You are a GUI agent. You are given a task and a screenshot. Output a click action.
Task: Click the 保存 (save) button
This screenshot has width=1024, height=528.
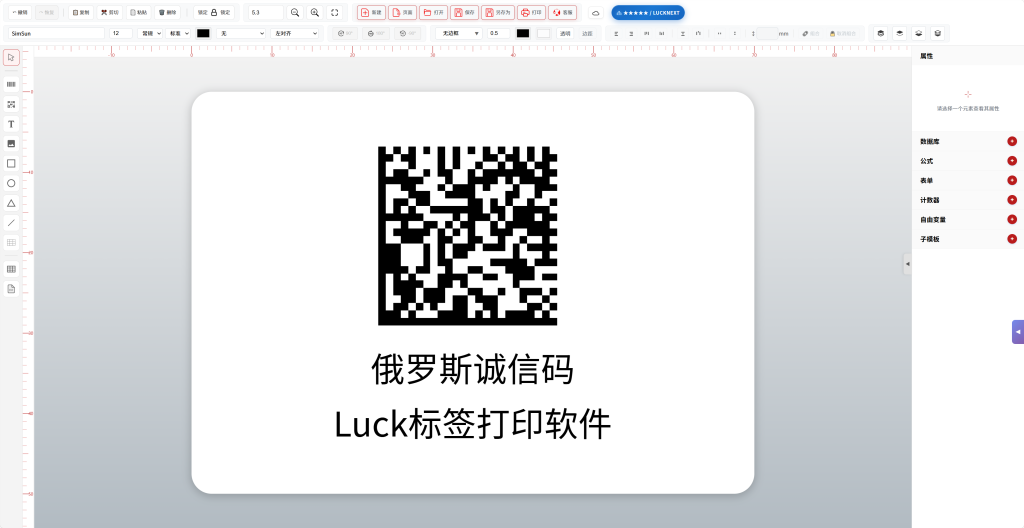[464, 12]
